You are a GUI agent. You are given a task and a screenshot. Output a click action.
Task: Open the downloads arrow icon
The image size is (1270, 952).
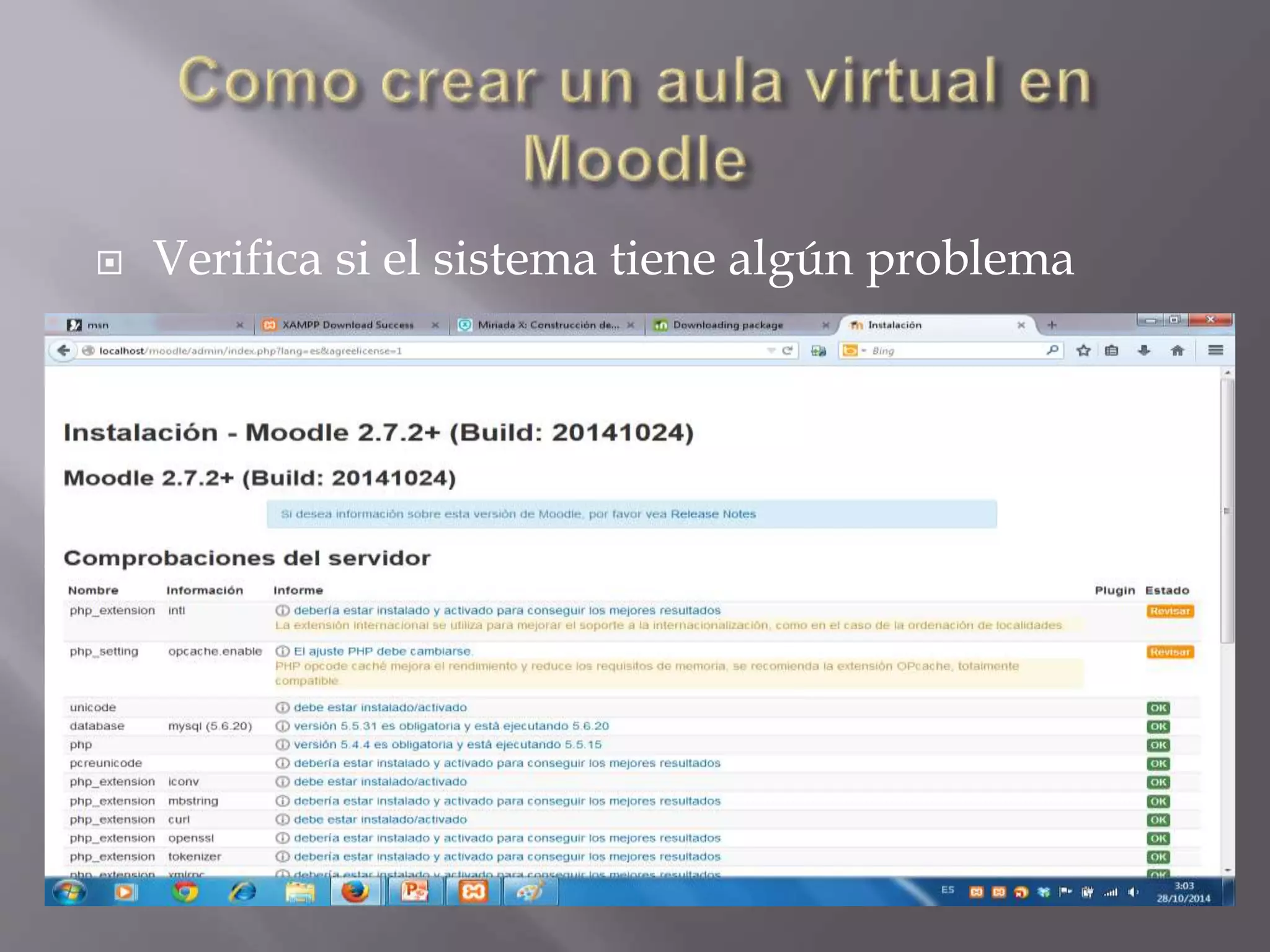click(x=1144, y=350)
